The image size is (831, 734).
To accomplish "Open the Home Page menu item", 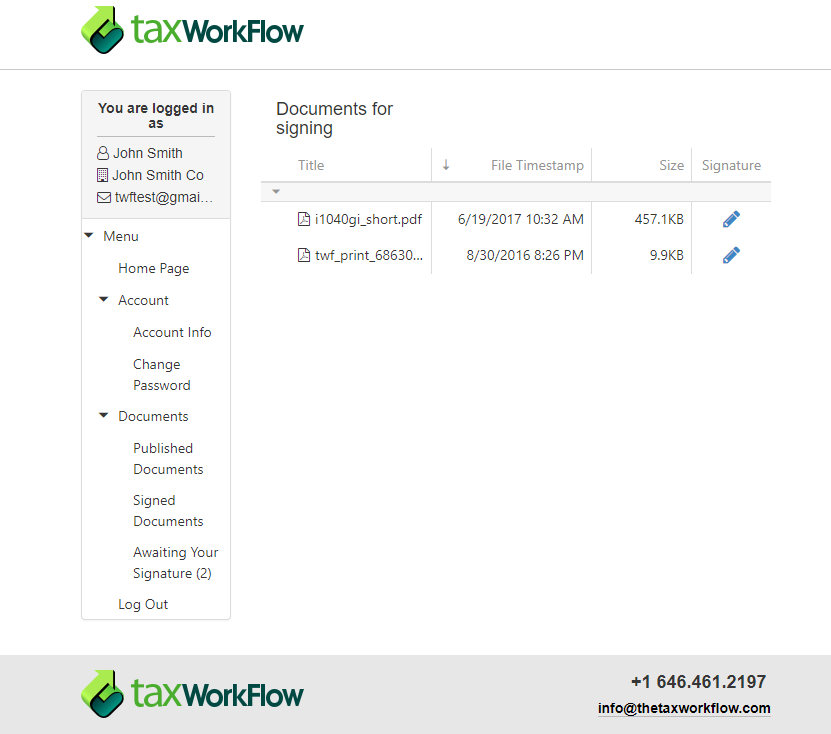I will tap(154, 269).
